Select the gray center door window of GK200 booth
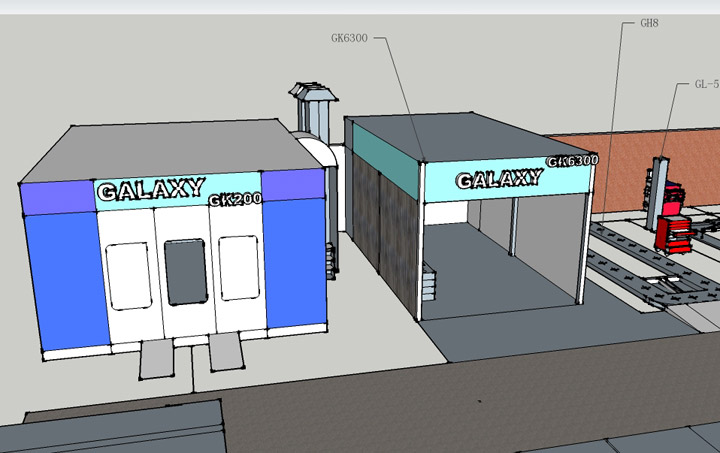The width and height of the screenshot is (720, 453). coord(186,272)
